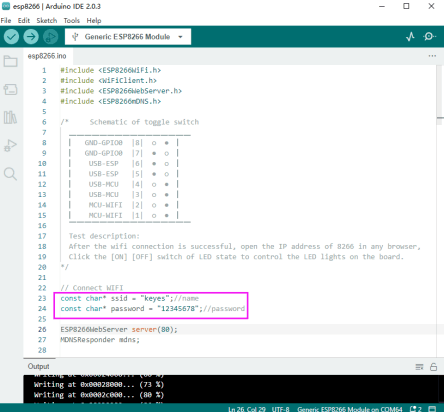Open the Library Manager sidebar

pyautogui.click(x=10, y=117)
